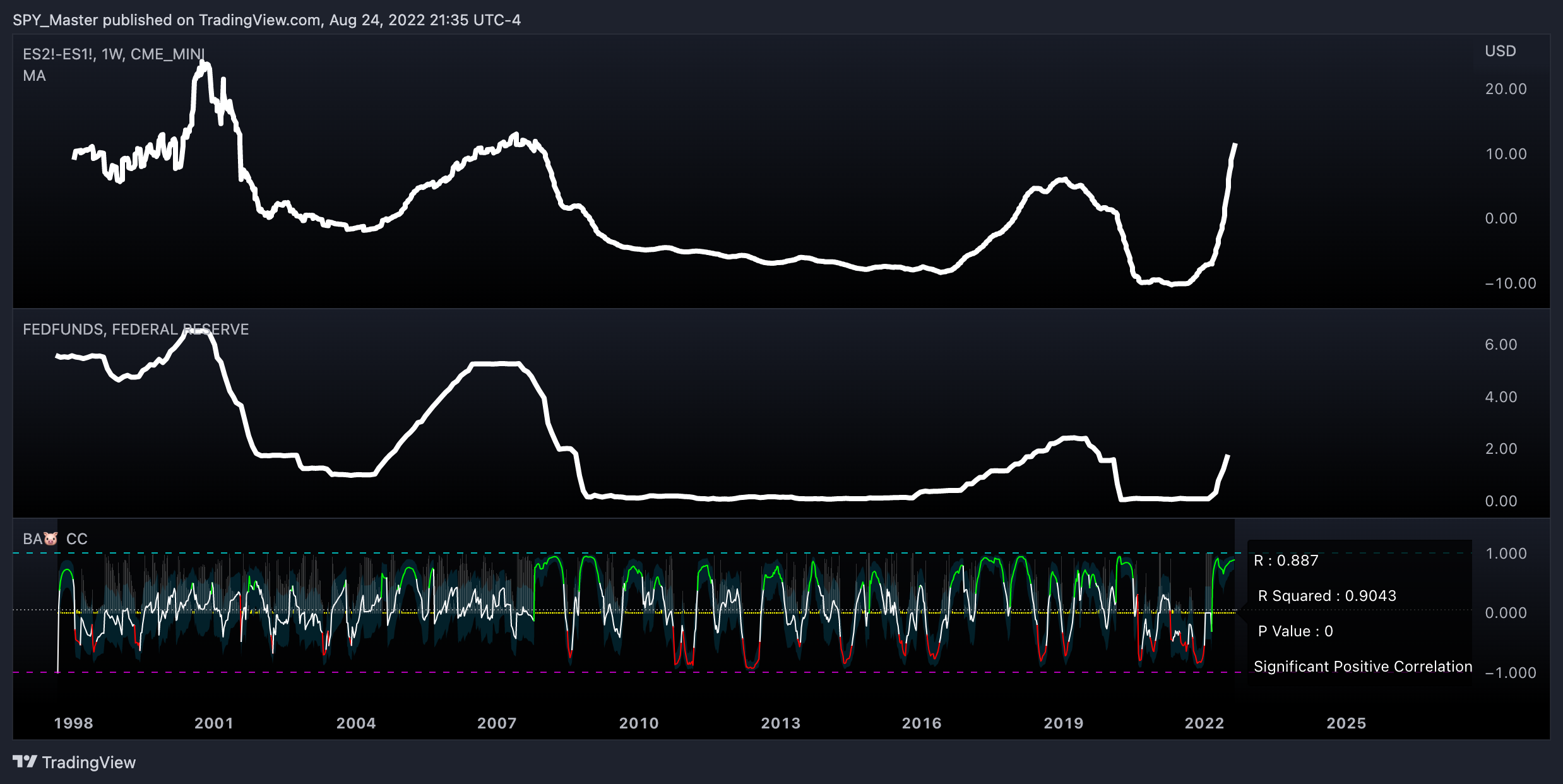Click the TradingView logo icon
The height and width of the screenshot is (784, 1563).
pyautogui.click(x=25, y=762)
